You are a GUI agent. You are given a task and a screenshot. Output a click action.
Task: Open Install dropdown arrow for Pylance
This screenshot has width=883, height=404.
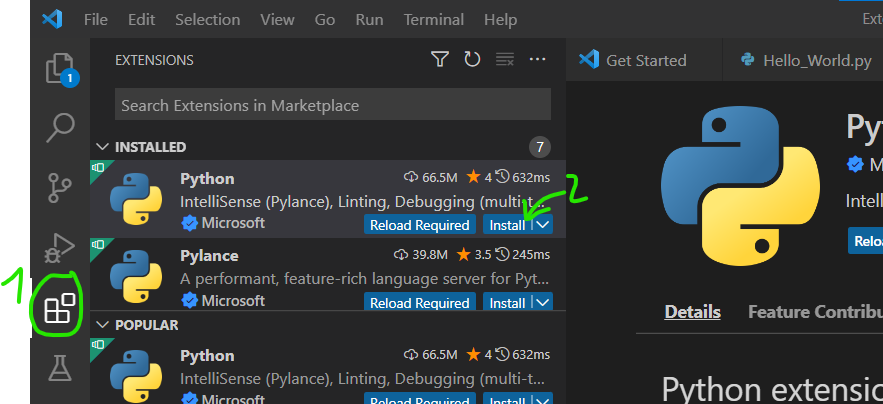(543, 303)
